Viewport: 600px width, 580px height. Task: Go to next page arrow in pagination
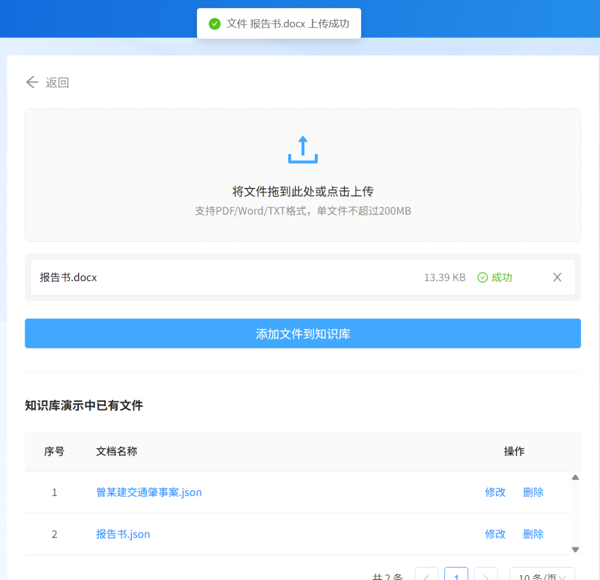click(x=486, y=575)
